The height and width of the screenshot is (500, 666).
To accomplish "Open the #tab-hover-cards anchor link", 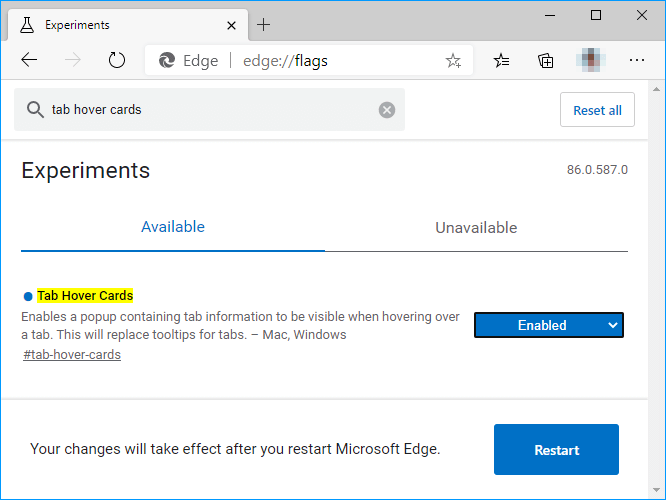I will tap(72, 355).
